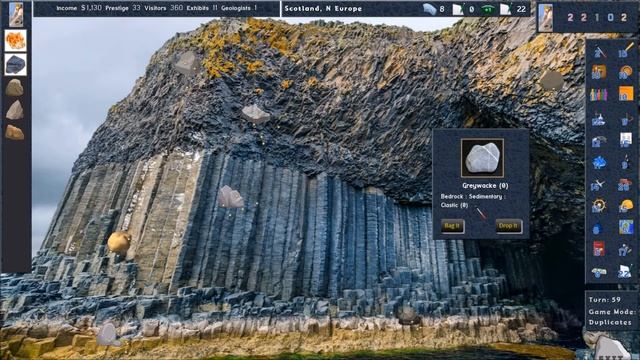Screen dimensions: 640x360
Task: Select the Greywacke rock thumbnail in popup
Action: (x=482, y=158)
